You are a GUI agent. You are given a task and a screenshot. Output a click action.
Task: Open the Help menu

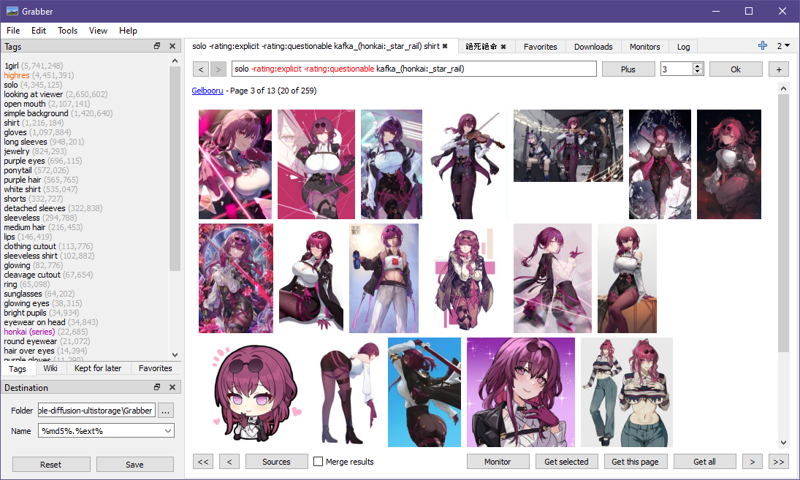pos(128,31)
